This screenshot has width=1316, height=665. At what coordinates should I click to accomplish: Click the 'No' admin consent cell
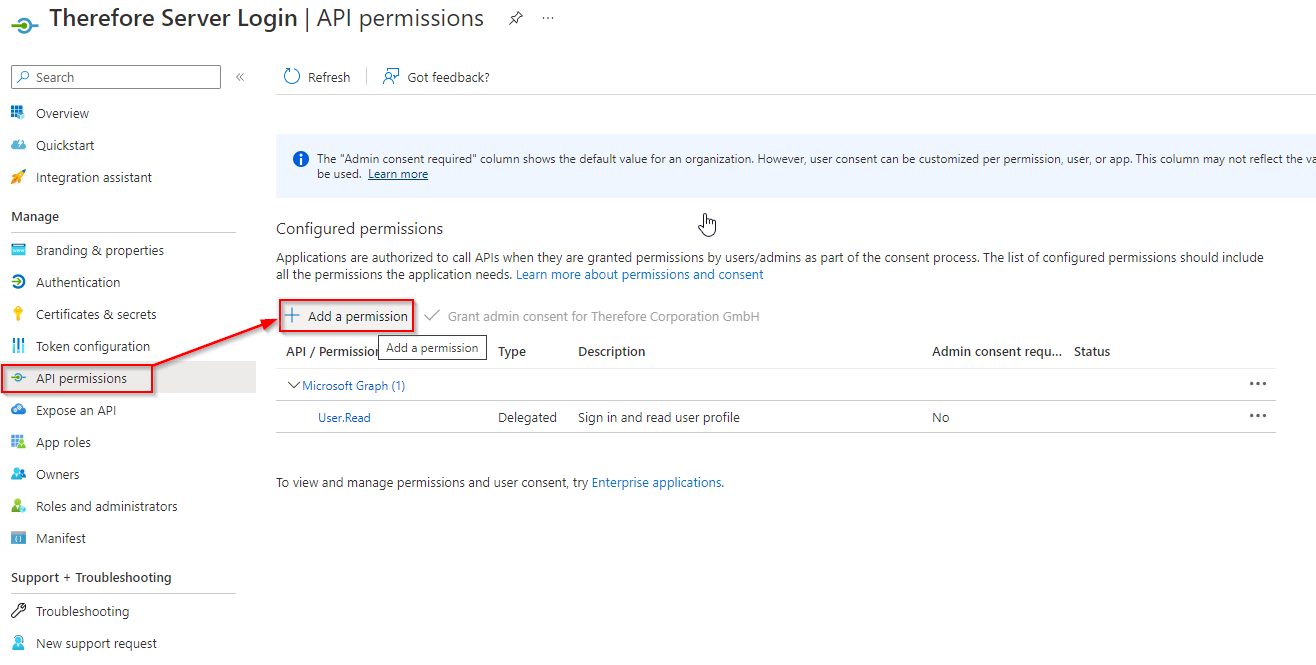(941, 417)
